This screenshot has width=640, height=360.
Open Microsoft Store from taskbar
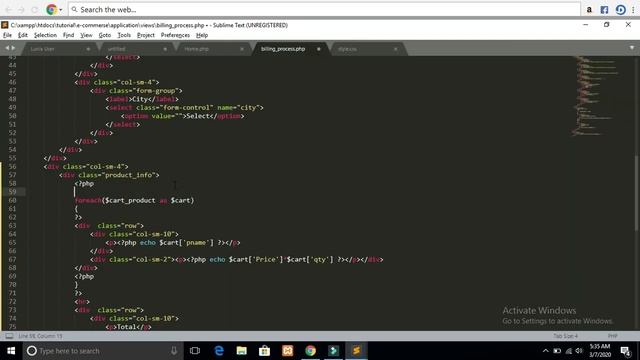point(264,351)
